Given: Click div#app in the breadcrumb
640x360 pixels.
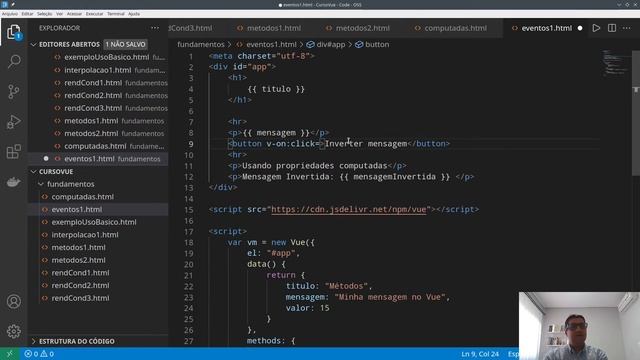Looking at the screenshot, I should click(331, 44).
